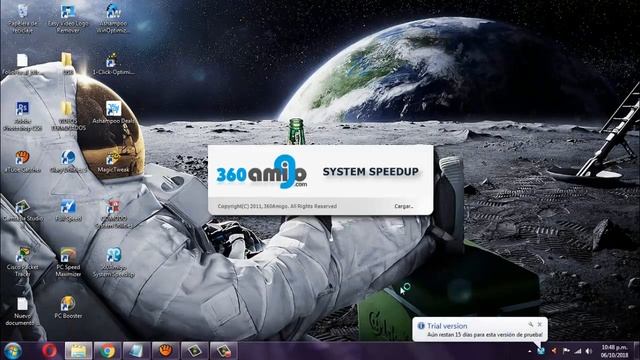
Task: Click the Trial version balloon title
Action: click(447, 326)
